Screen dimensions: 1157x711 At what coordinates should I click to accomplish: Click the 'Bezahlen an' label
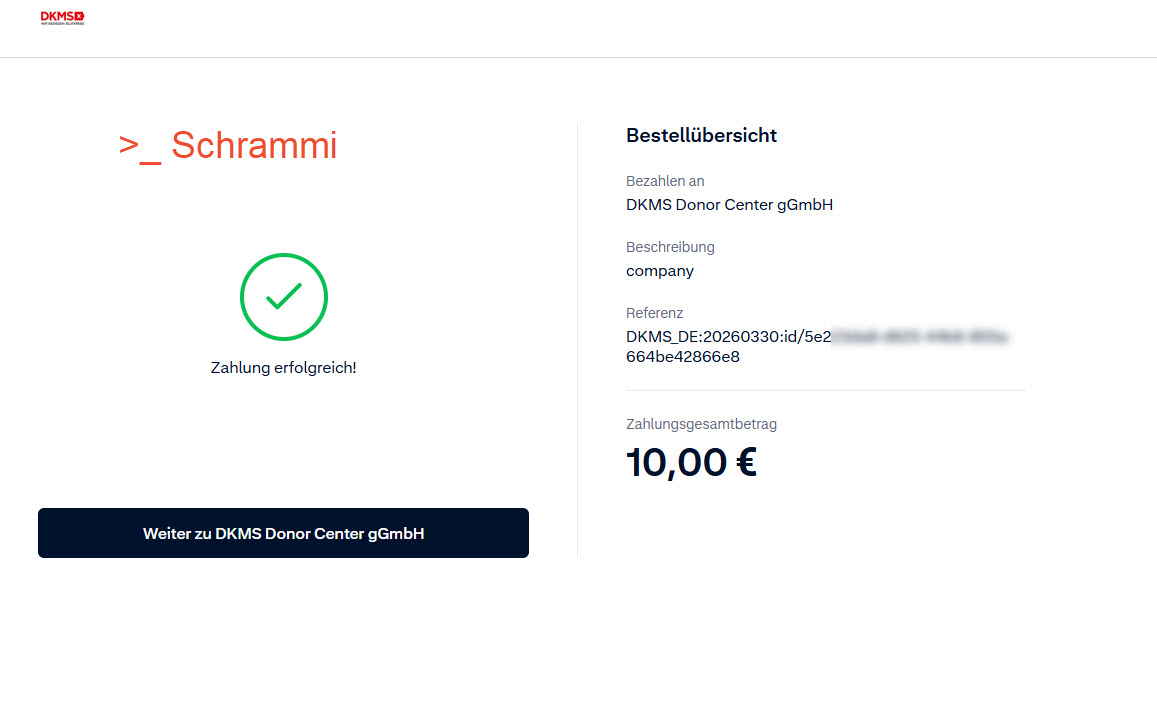pyautogui.click(x=665, y=181)
